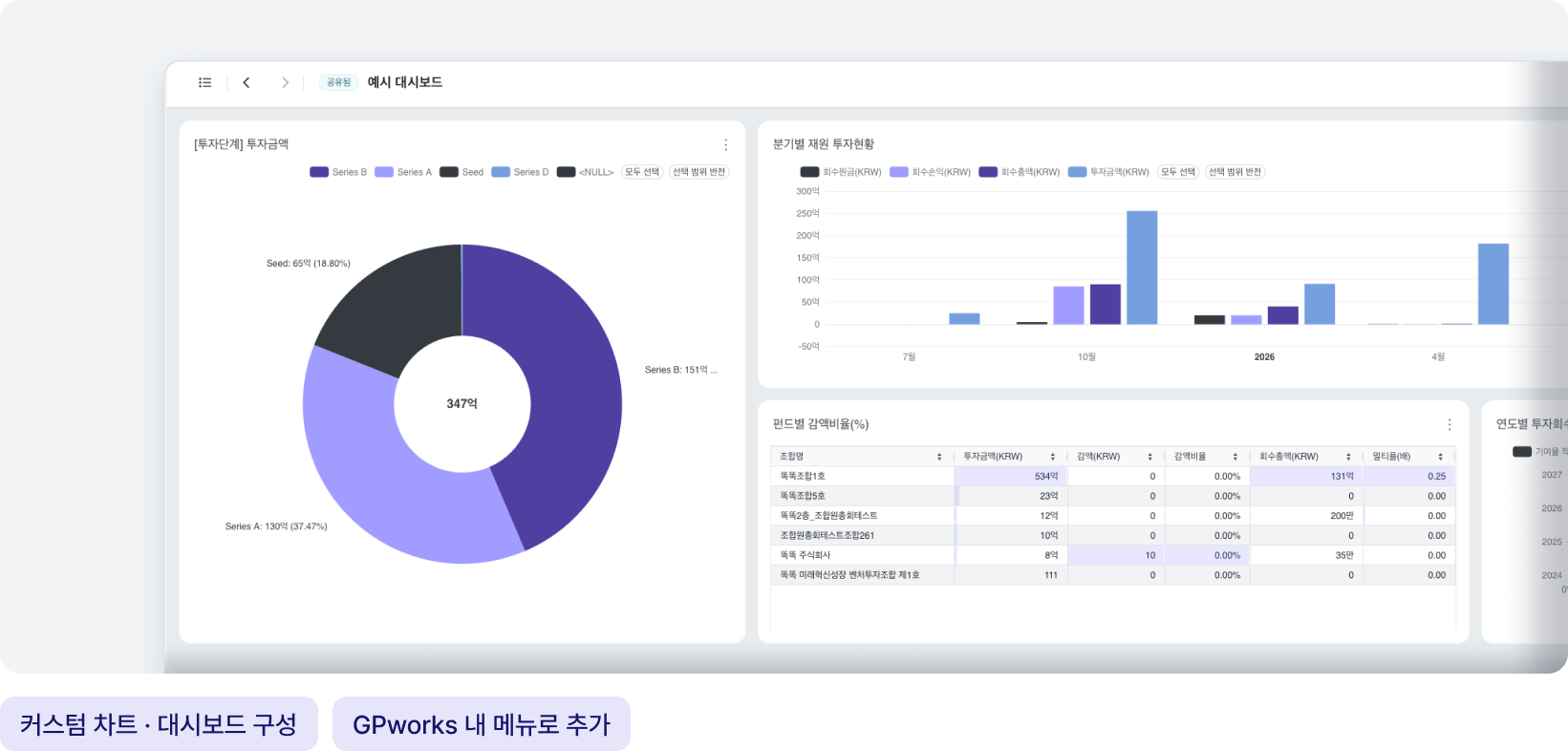Image resolution: width=1568 pixels, height=751 pixels.
Task: Click the 예시 대시보드 title
Action: coord(405,82)
